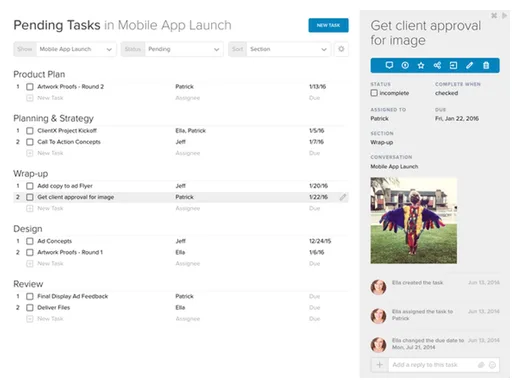Check the Final Display Ad Feedback task

click(x=30, y=296)
